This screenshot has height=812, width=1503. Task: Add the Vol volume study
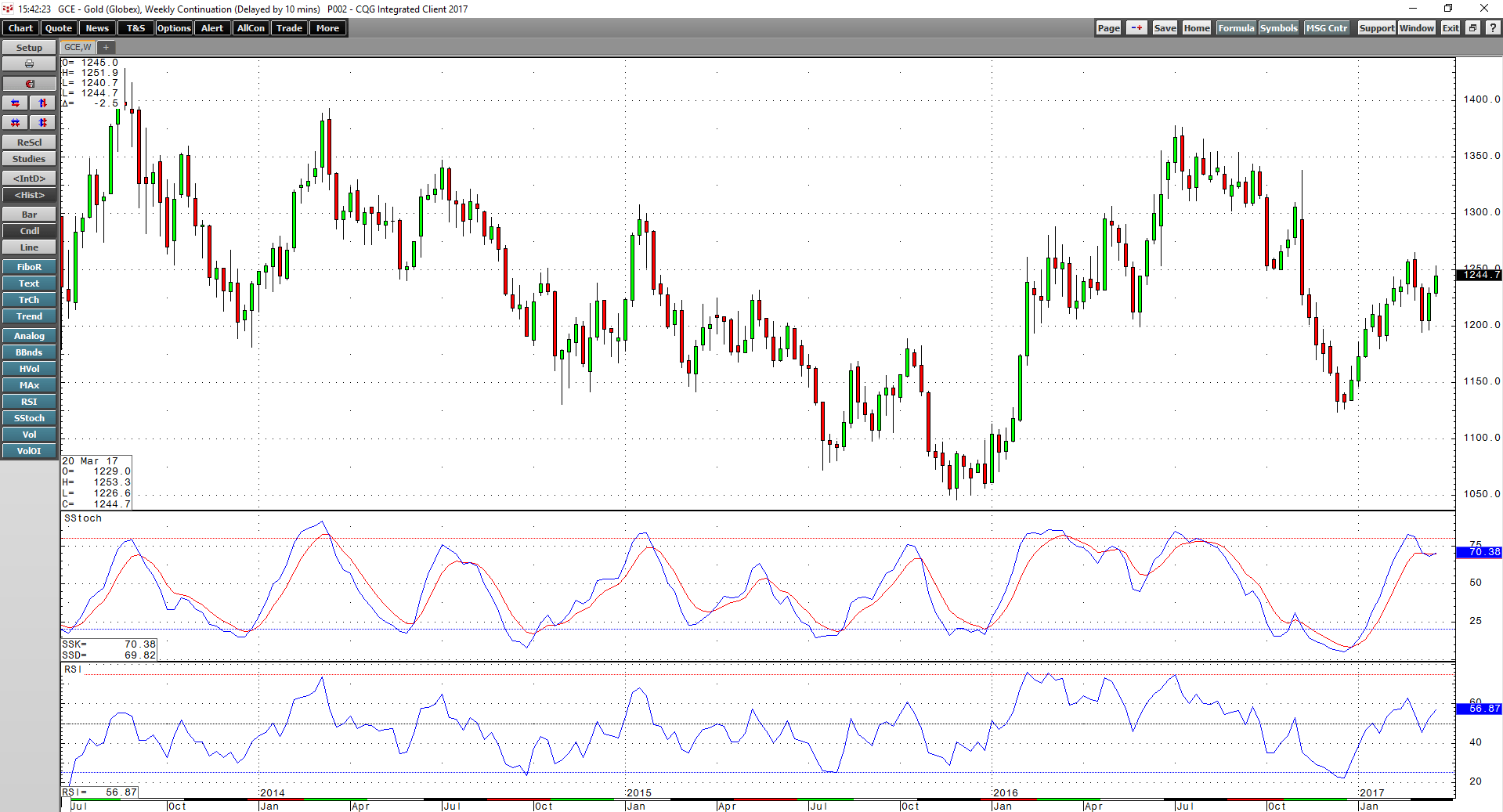(x=29, y=435)
